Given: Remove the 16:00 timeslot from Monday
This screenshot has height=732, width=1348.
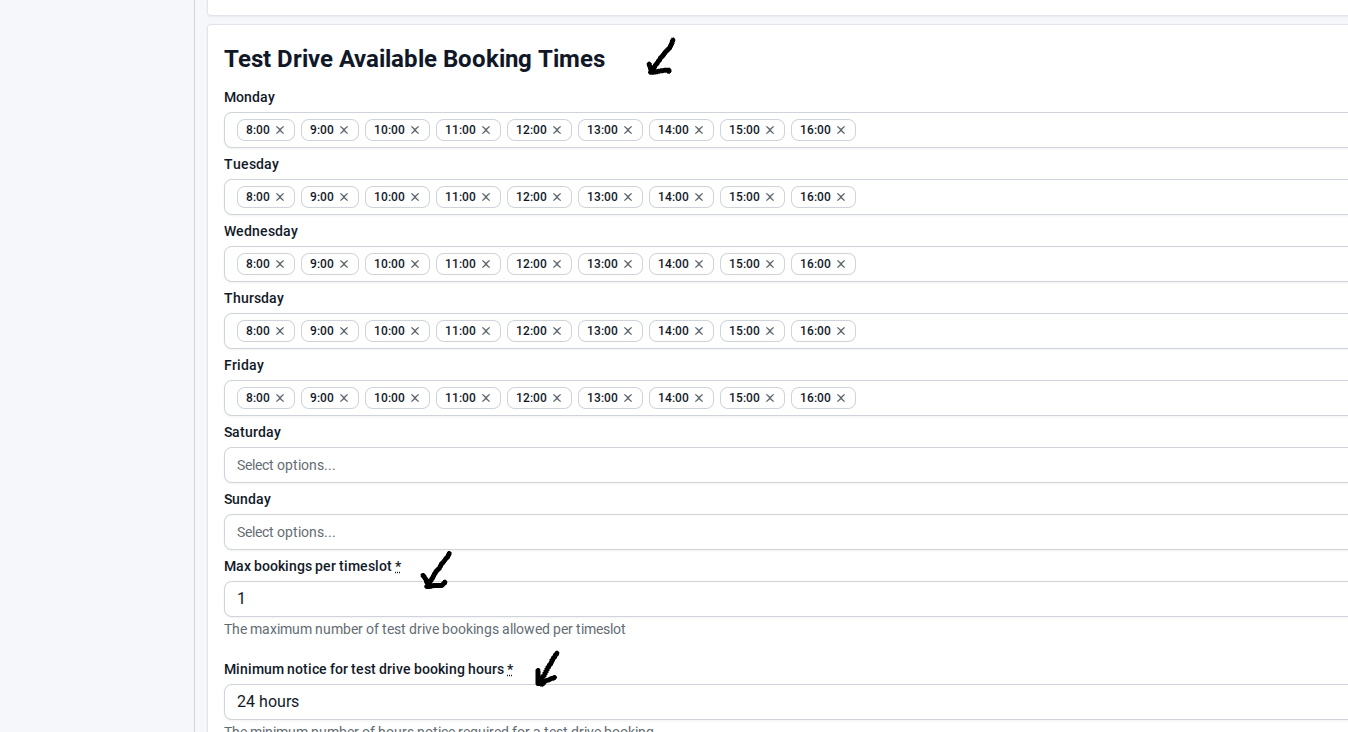Looking at the screenshot, I should coord(841,130).
